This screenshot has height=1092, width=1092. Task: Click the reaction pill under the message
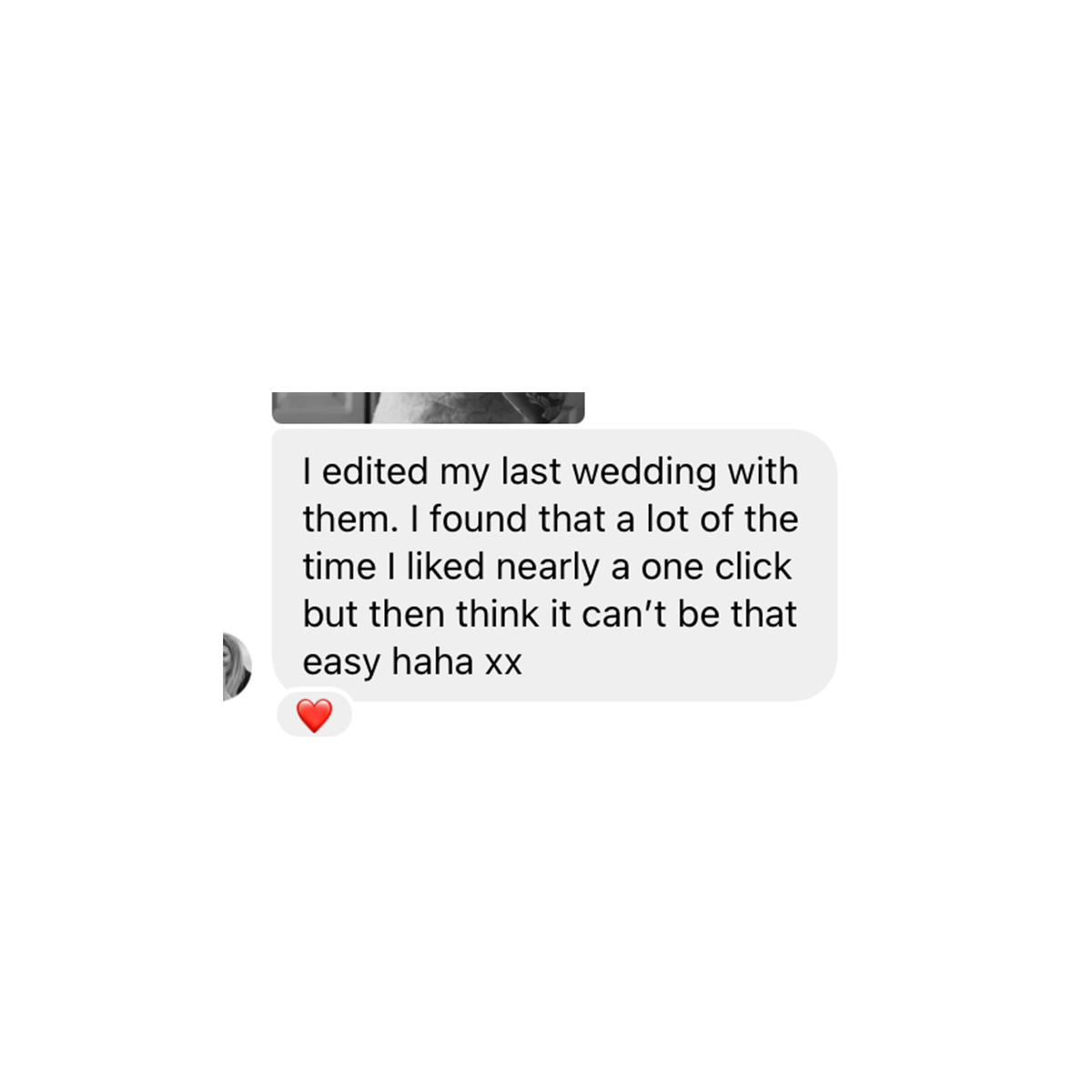[315, 716]
